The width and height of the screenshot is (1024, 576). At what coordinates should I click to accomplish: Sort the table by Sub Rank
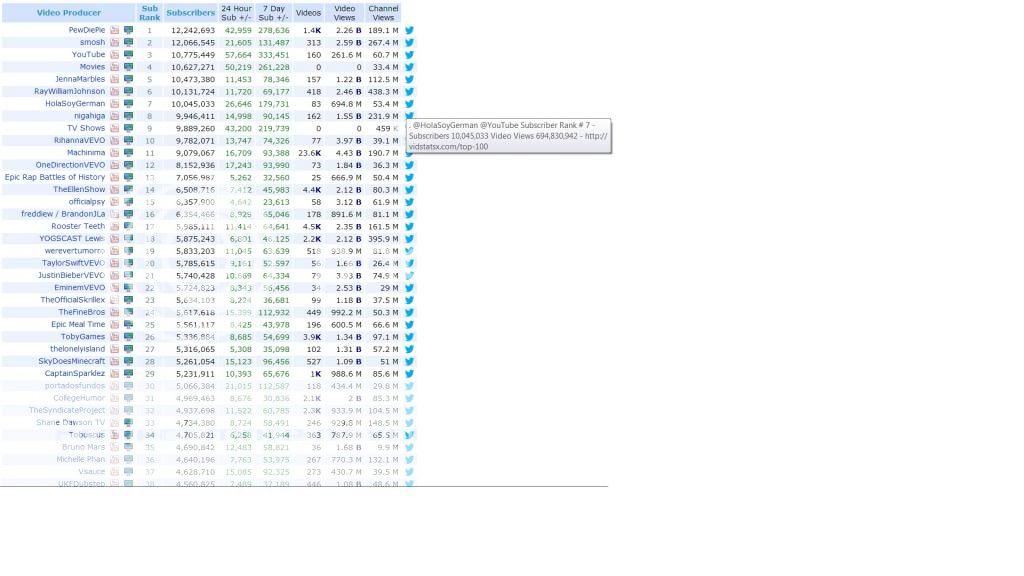click(150, 13)
